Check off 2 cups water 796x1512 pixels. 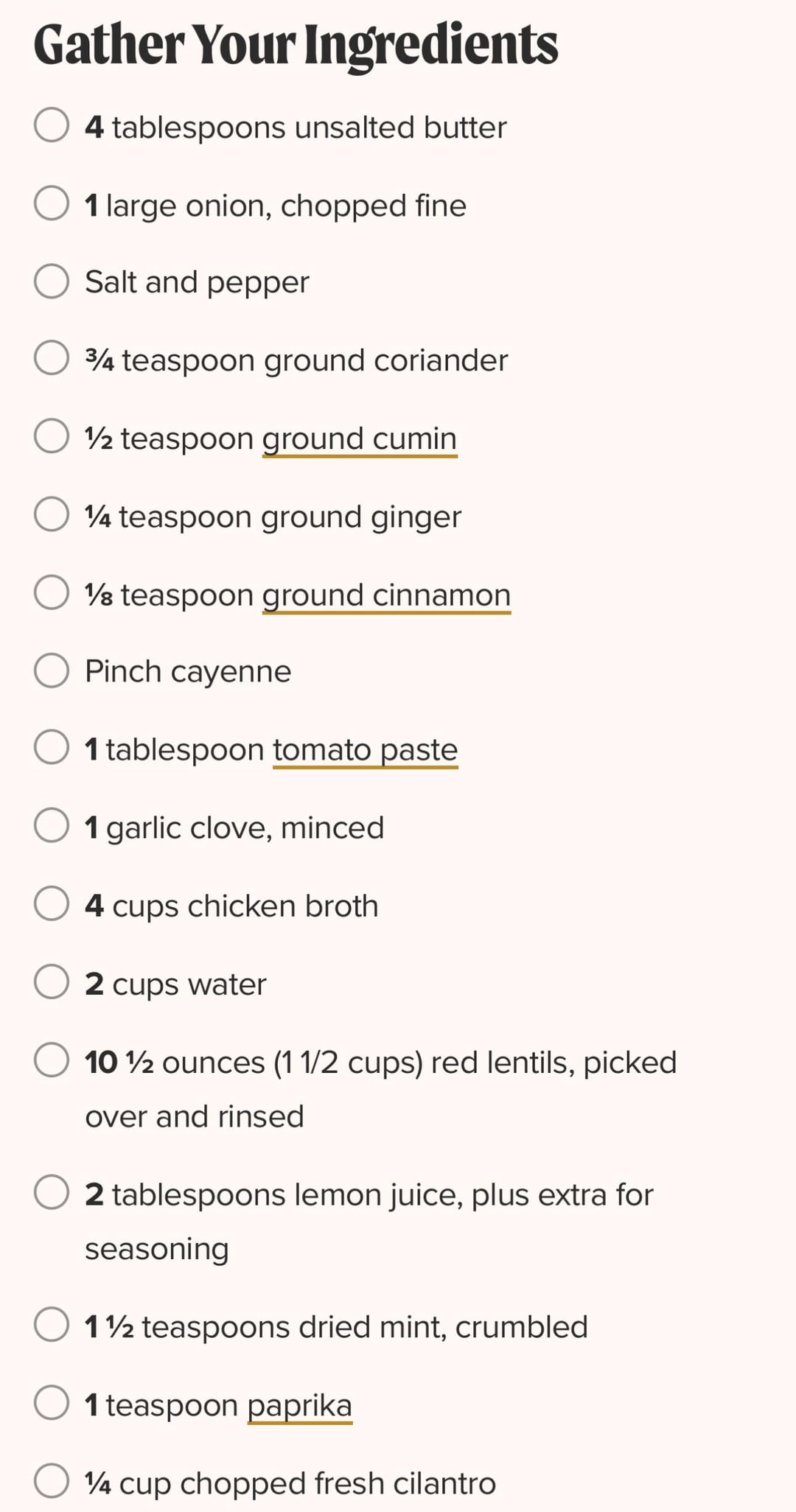52,982
